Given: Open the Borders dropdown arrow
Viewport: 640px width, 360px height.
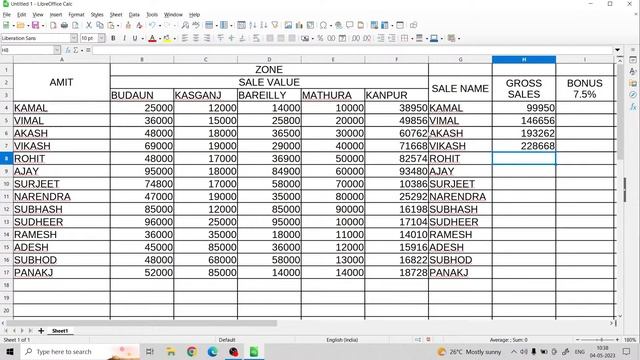Looking at the screenshot, I should (x=412, y=39).
